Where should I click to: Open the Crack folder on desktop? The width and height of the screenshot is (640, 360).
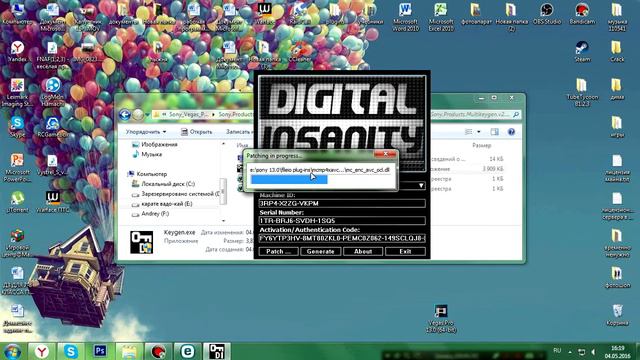pyautogui.click(x=617, y=51)
